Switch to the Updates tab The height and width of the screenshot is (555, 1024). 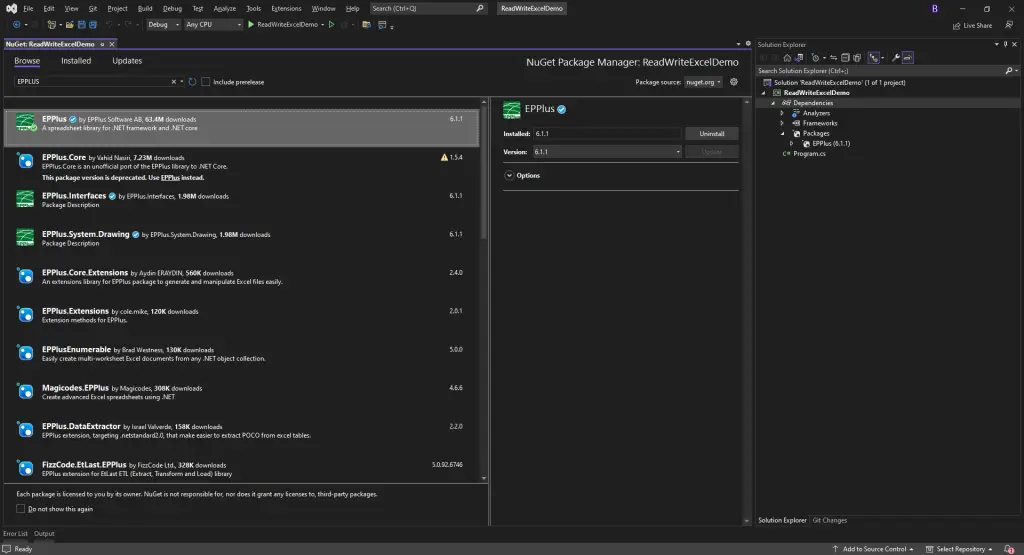click(x=127, y=61)
